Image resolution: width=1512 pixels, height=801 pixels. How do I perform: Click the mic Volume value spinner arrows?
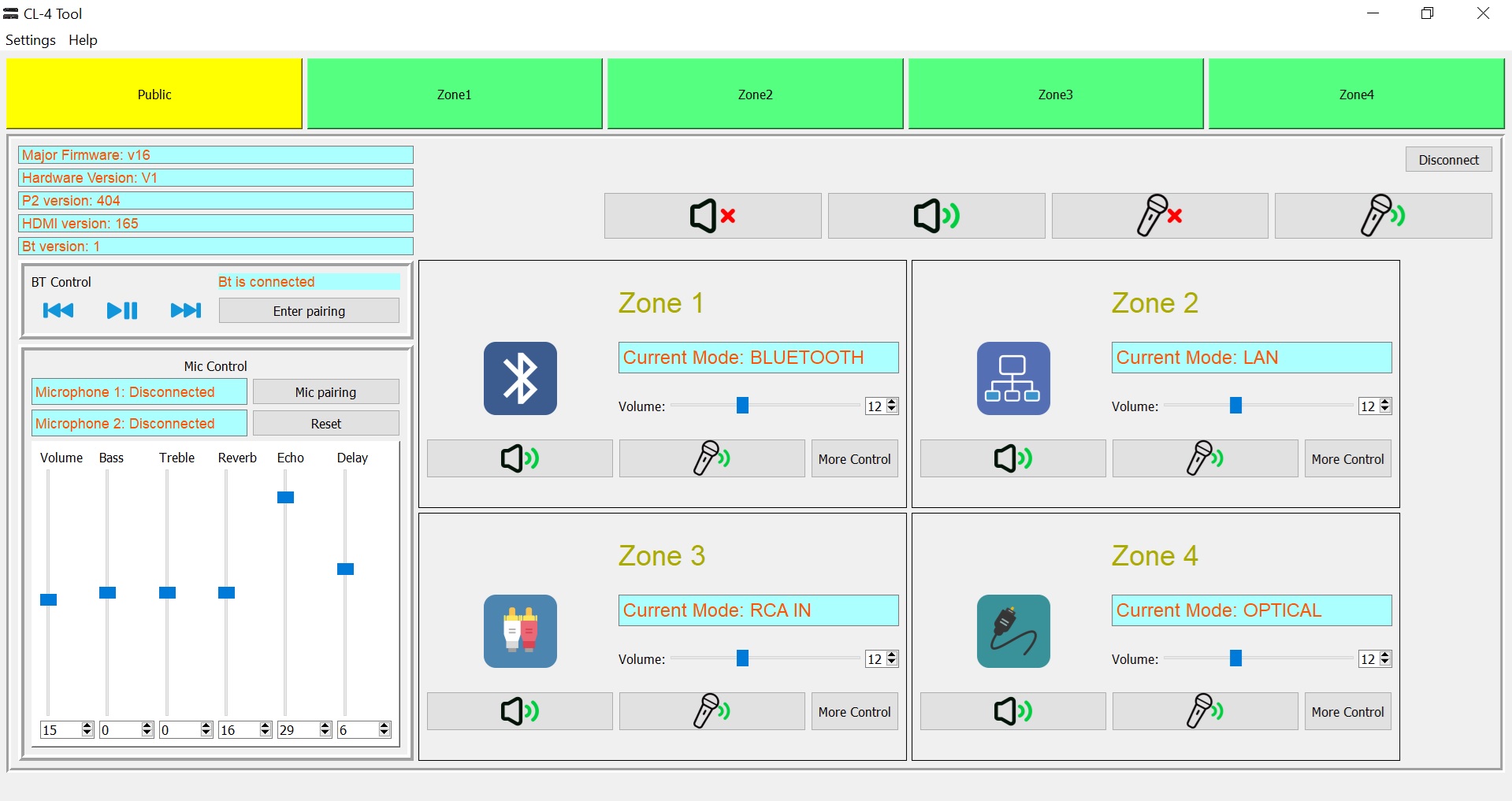click(x=87, y=729)
